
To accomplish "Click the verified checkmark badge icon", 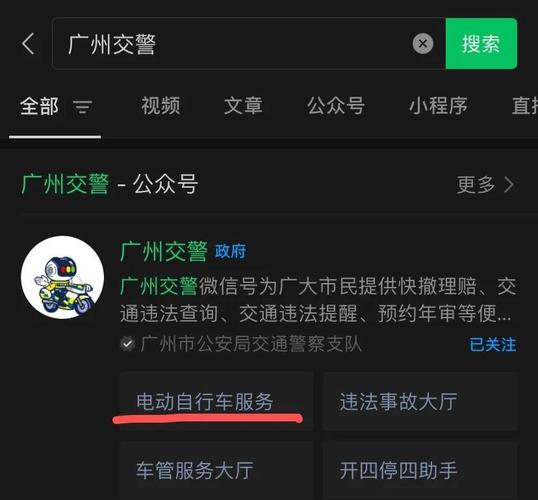I will [x=128, y=344].
